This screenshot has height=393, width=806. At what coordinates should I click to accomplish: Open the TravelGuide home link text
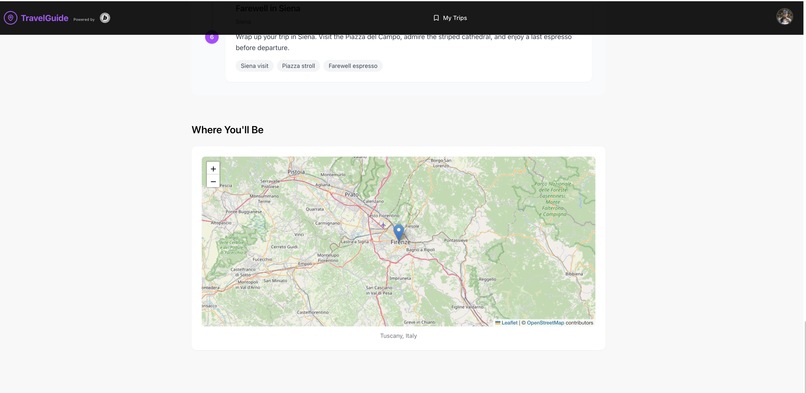point(45,18)
